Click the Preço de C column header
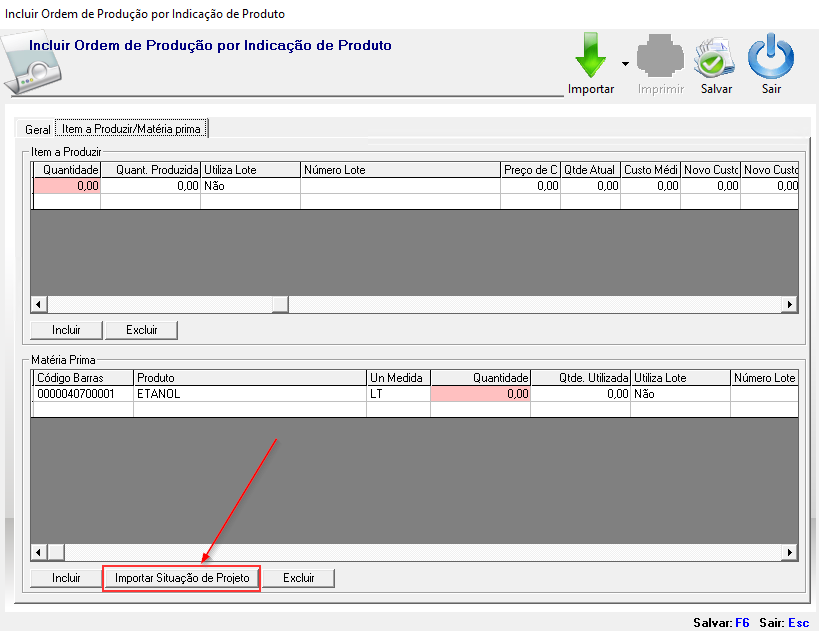 (x=531, y=170)
